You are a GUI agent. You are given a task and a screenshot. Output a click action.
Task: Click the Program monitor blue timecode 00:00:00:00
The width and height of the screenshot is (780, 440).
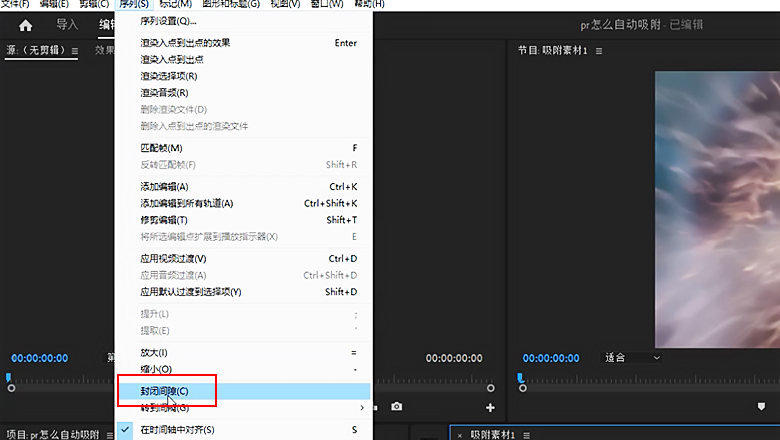tap(551, 358)
